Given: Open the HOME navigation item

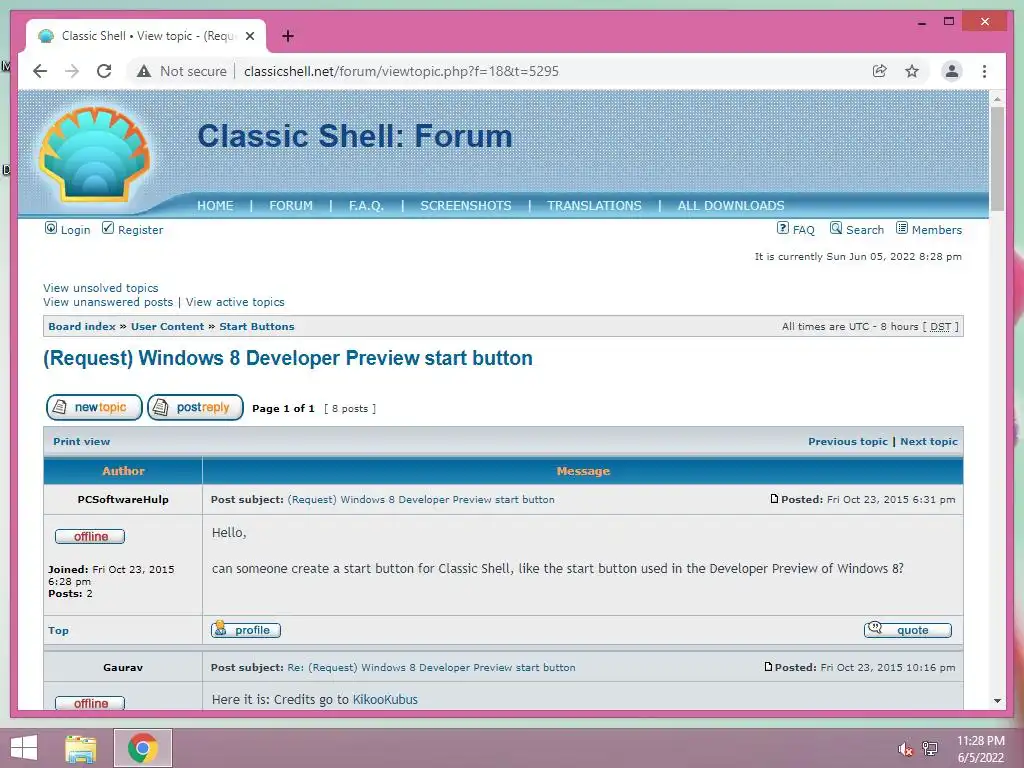Looking at the screenshot, I should point(215,206).
